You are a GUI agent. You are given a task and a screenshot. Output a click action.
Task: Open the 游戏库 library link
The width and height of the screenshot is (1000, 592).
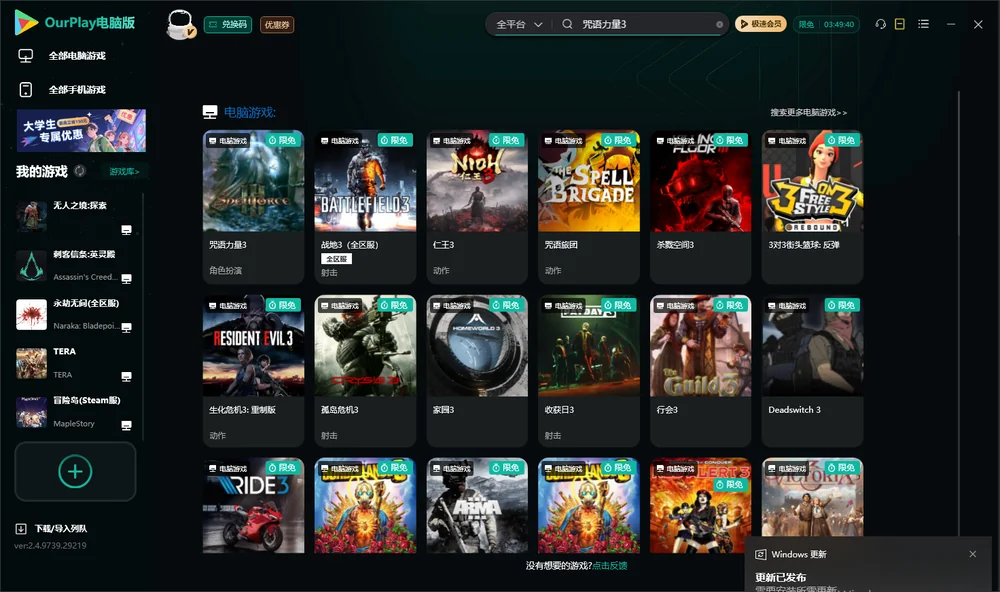click(x=124, y=172)
